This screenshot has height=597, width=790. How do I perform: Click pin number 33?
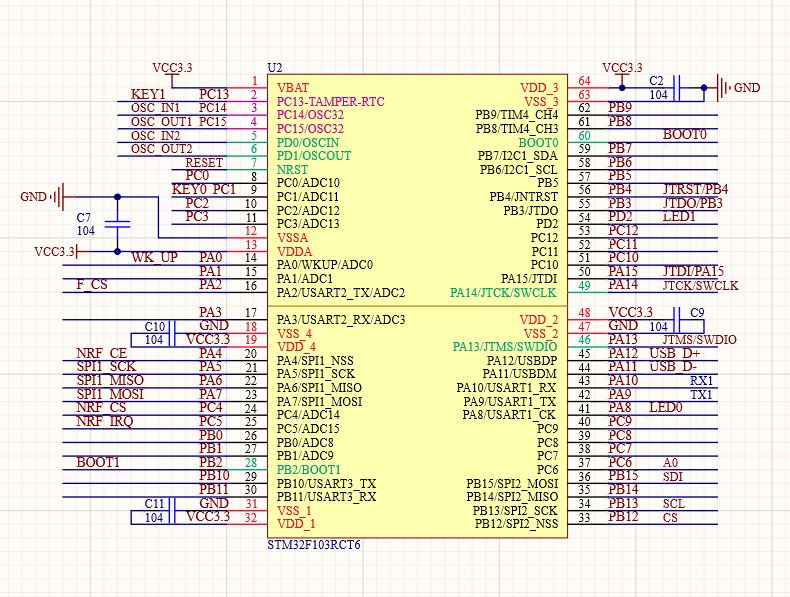click(x=584, y=517)
